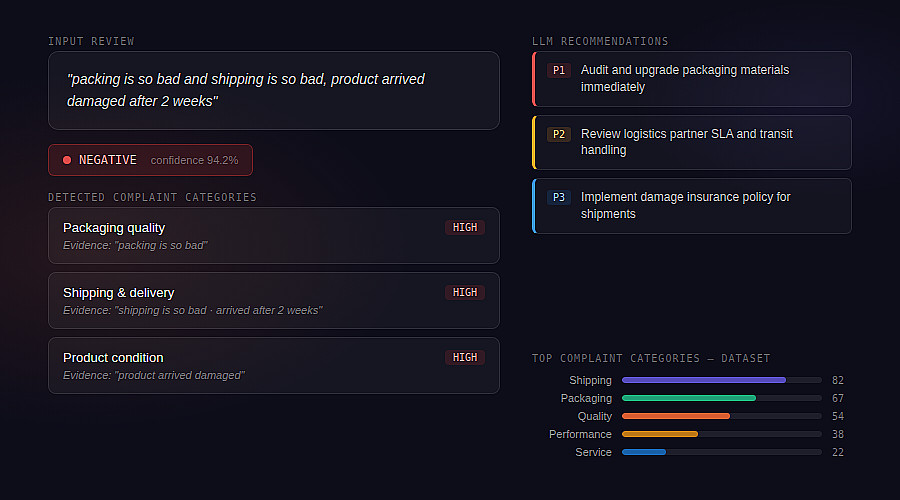Screen dimensions: 900x500
Task: Click the NEGATIVE sentiment label
Action: point(108,160)
